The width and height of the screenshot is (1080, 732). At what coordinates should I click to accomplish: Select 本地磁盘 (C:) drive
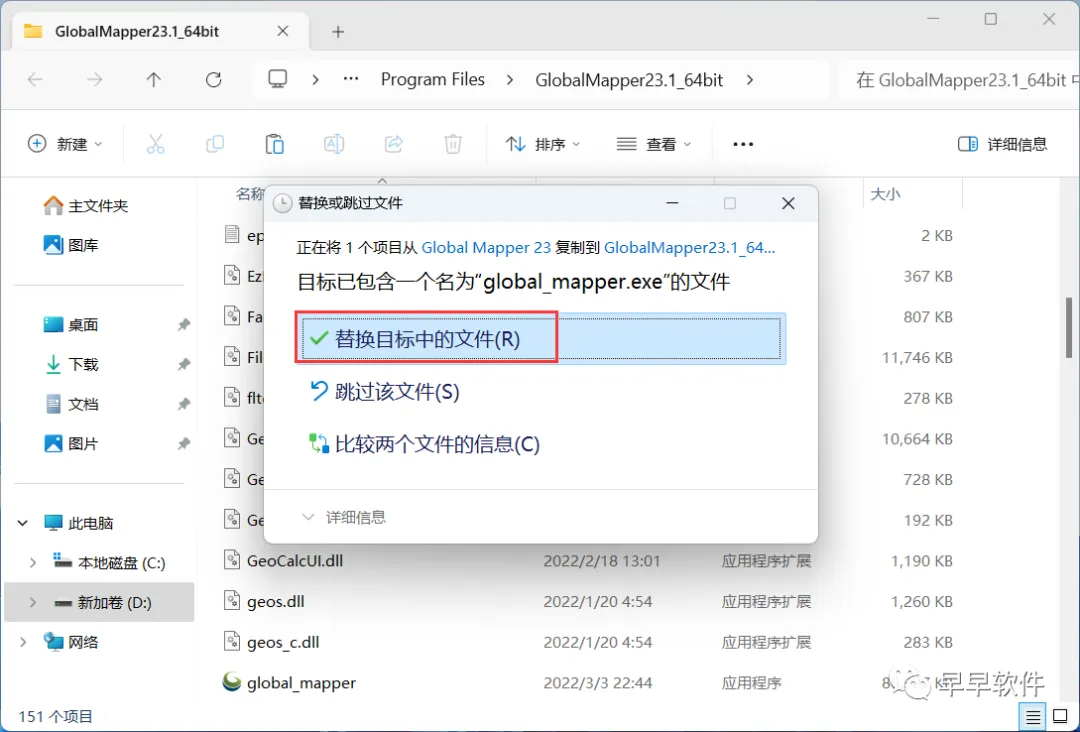tap(109, 563)
